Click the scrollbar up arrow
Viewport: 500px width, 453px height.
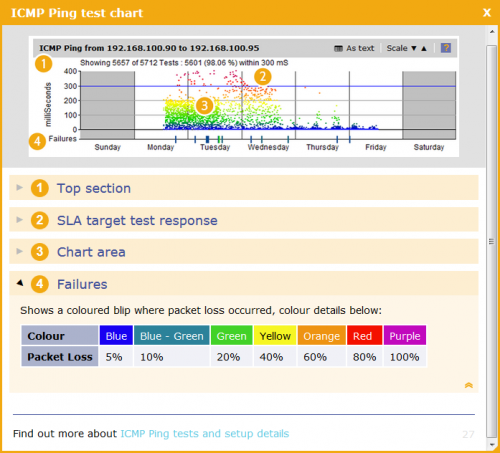[x=492, y=32]
